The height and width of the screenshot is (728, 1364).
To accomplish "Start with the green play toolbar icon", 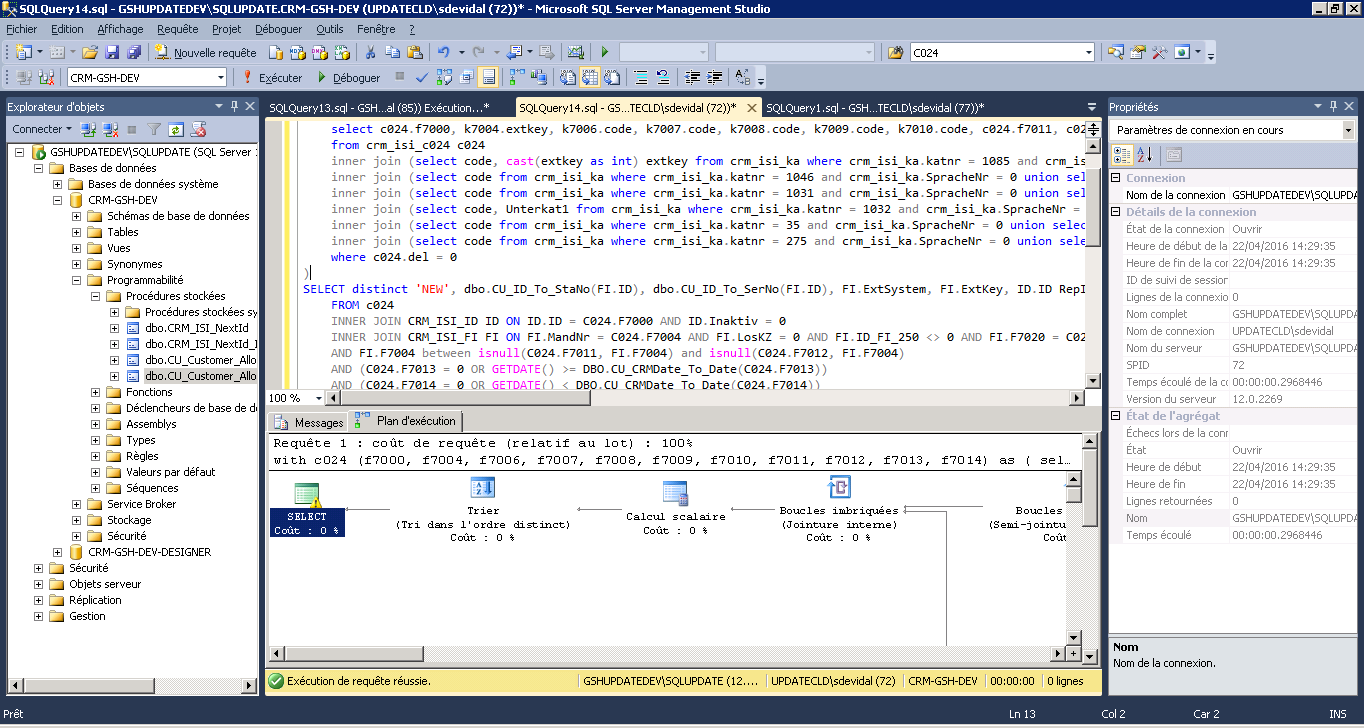I will pyautogui.click(x=604, y=52).
